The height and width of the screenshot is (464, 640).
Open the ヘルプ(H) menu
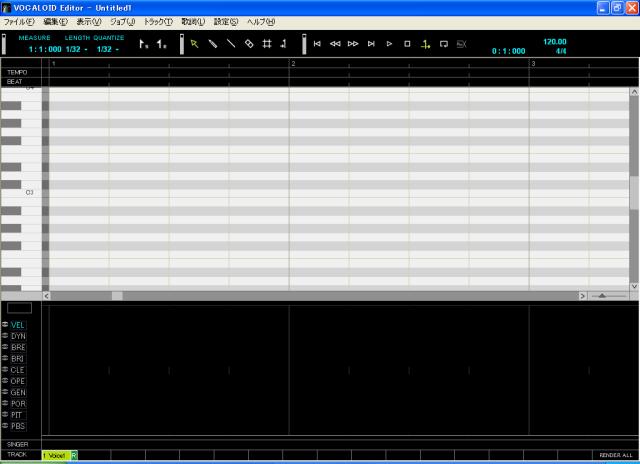(x=261, y=22)
